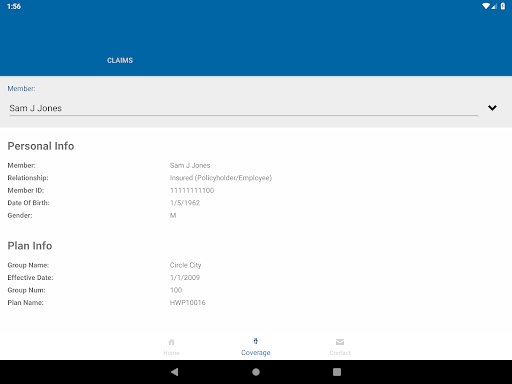This screenshot has width=512, height=384.
Task: Click the Member ID value 11111111100
Action: point(192,190)
